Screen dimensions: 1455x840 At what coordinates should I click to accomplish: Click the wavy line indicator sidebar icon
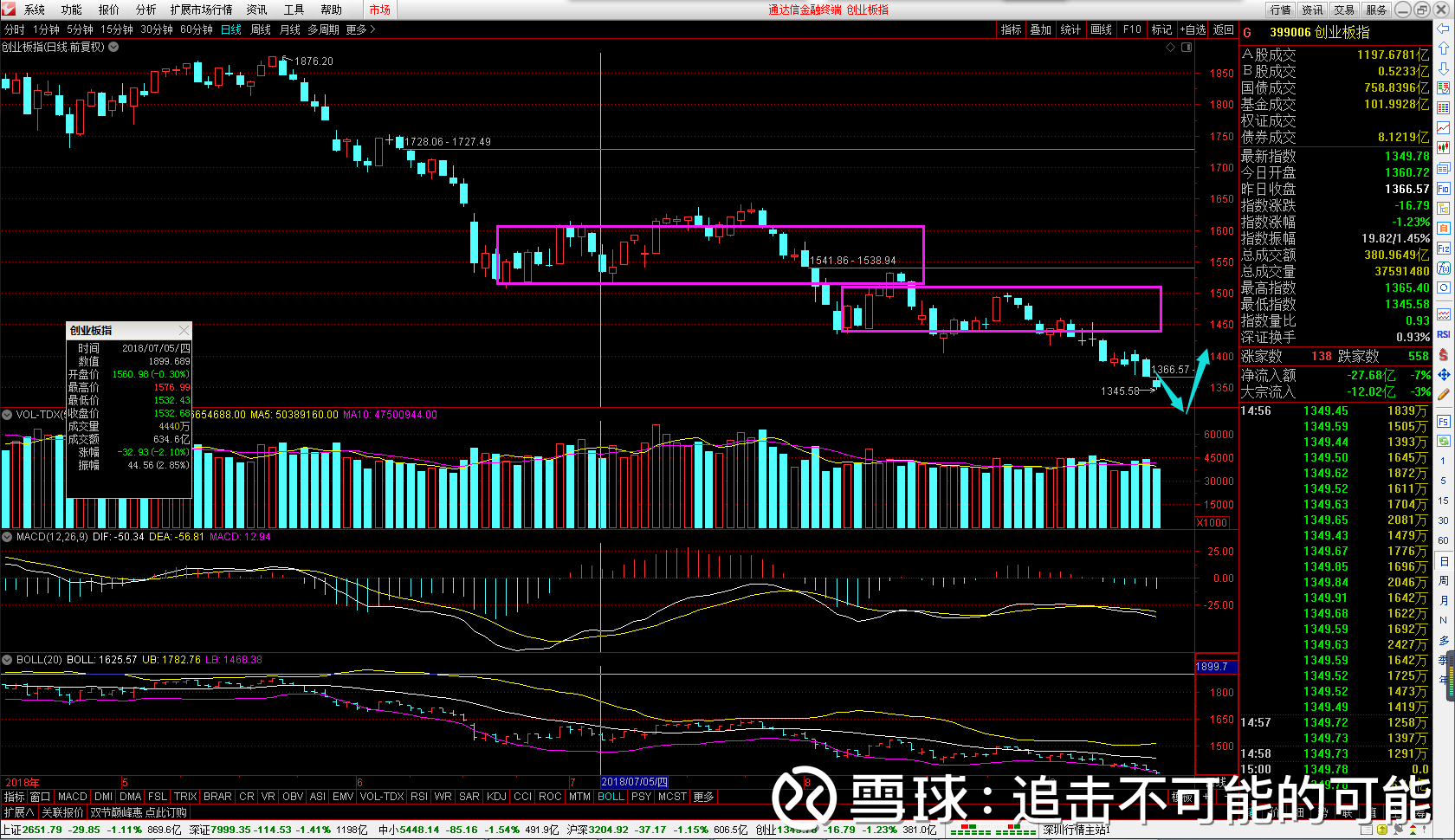[1444, 314]
